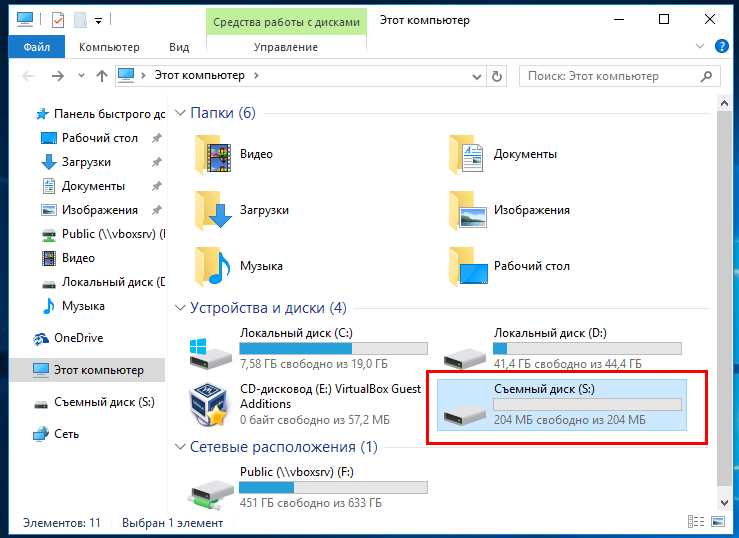Viewport: 739px width, 538px height.
Task: Switch to details view icon in status bar
Action: click(696, 522)
